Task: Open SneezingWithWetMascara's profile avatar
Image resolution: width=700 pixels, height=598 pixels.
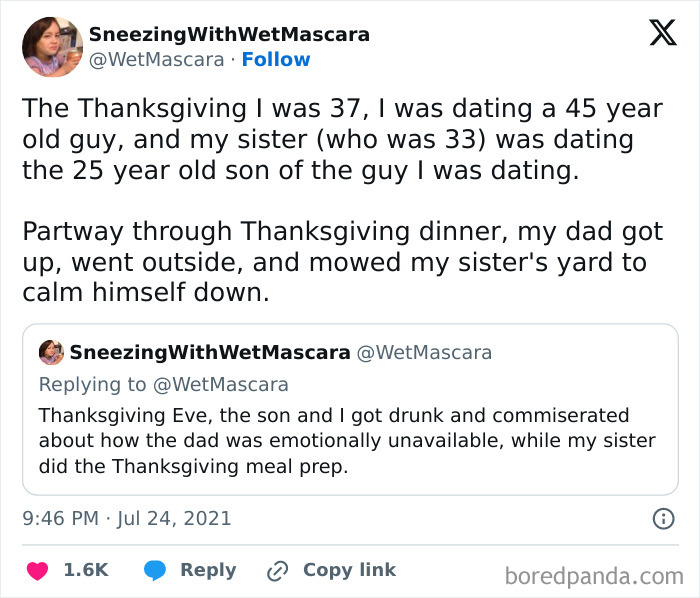Action: pos(52,46)
